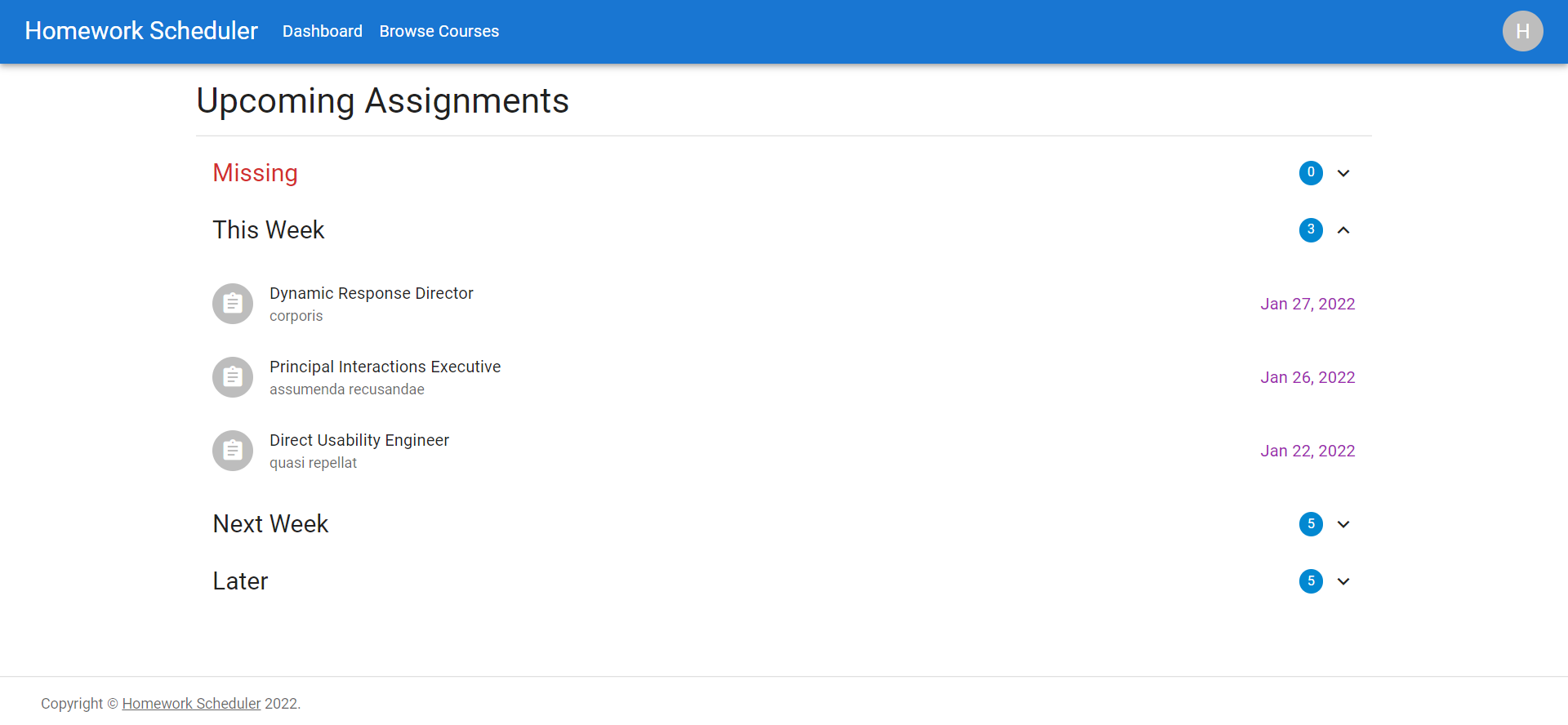This screenshot has width=1568, height=725.
Task: Expand the Next Week section chevron
Action: coord(1343,524)
